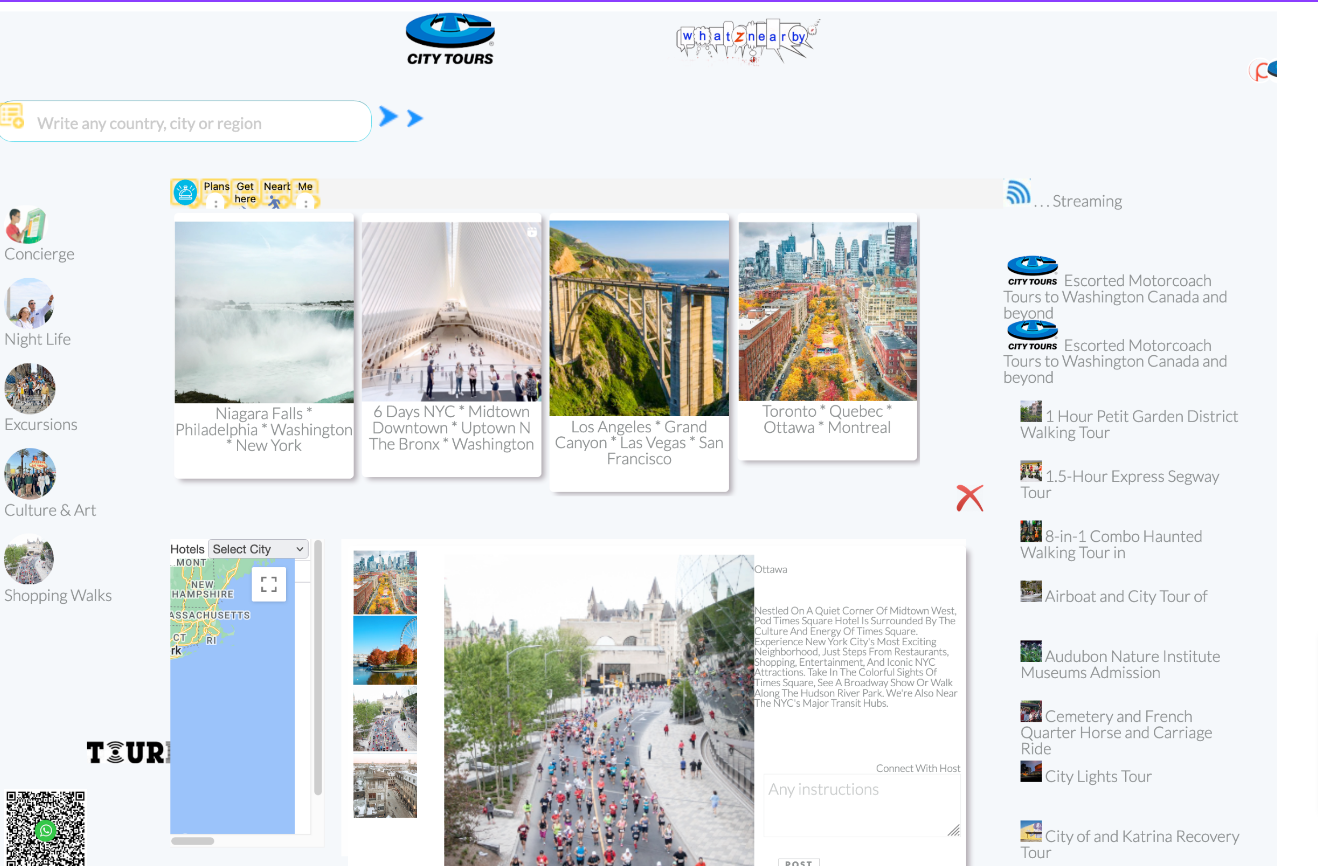This screenshot has width=1318, height=866.
Task: Click the concierge bell icon in toolbar
Action: click(x=185, y=192)
